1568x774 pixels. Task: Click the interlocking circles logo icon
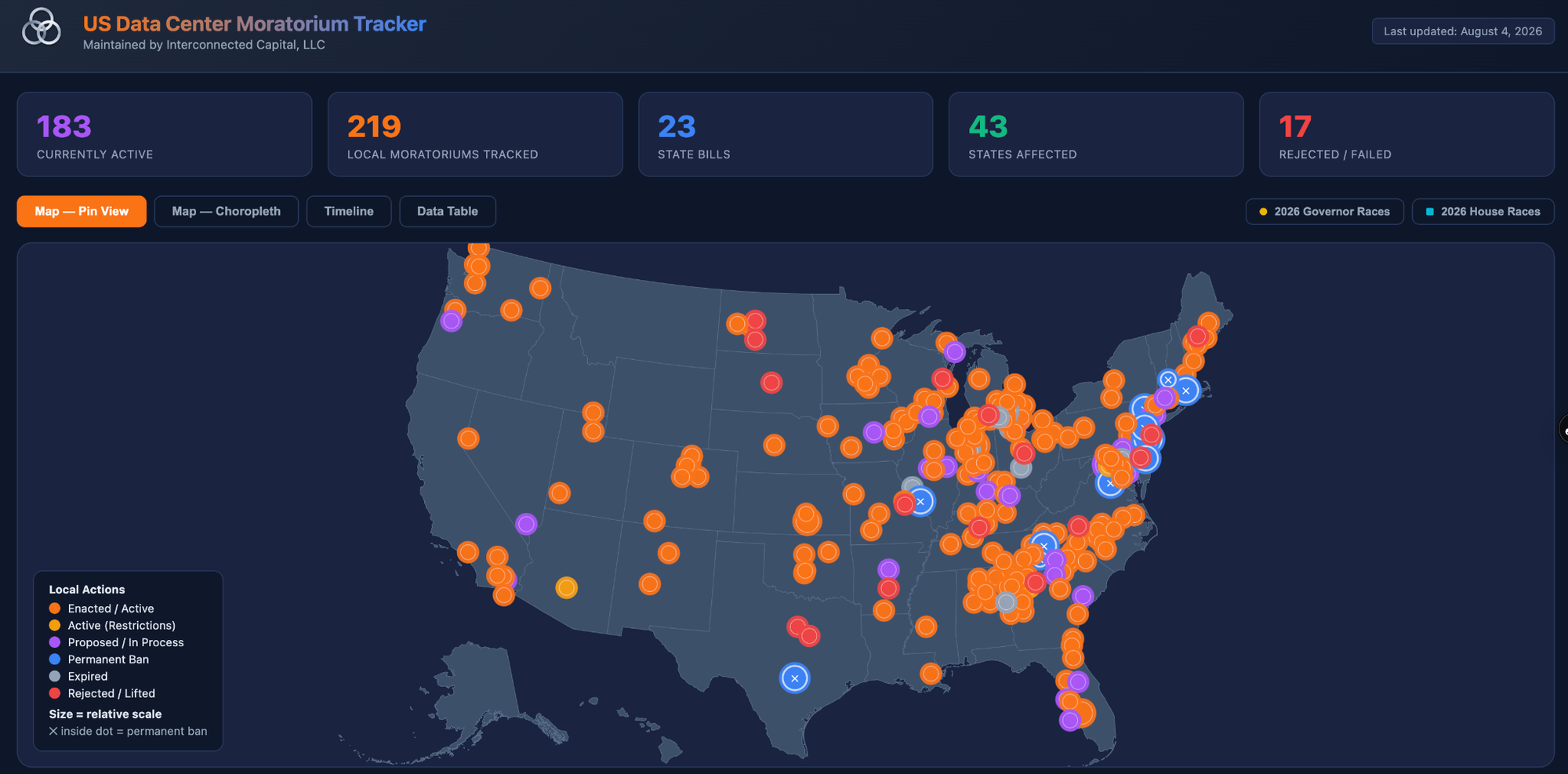42,27
